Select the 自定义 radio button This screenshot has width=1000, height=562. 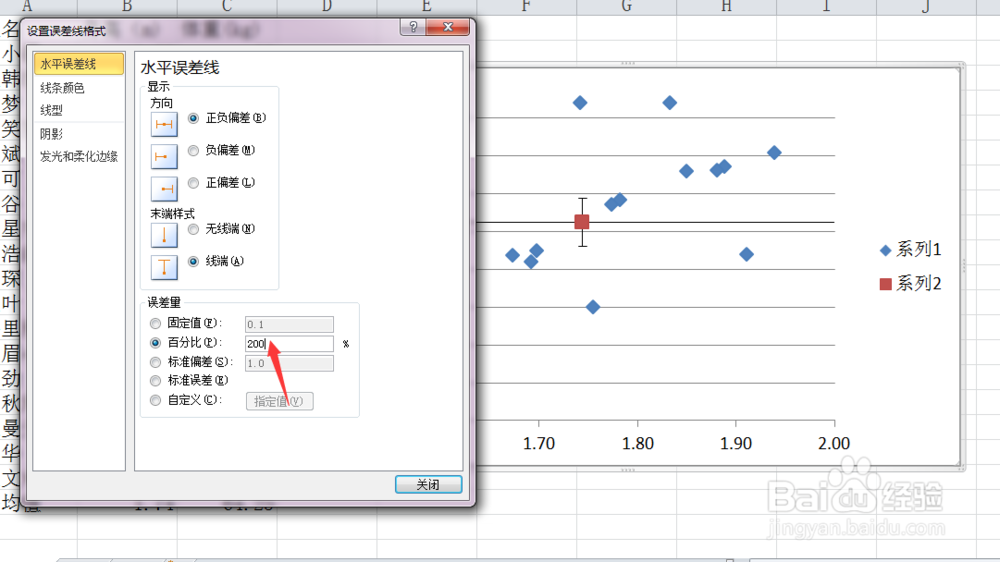[x=155, y=401]
